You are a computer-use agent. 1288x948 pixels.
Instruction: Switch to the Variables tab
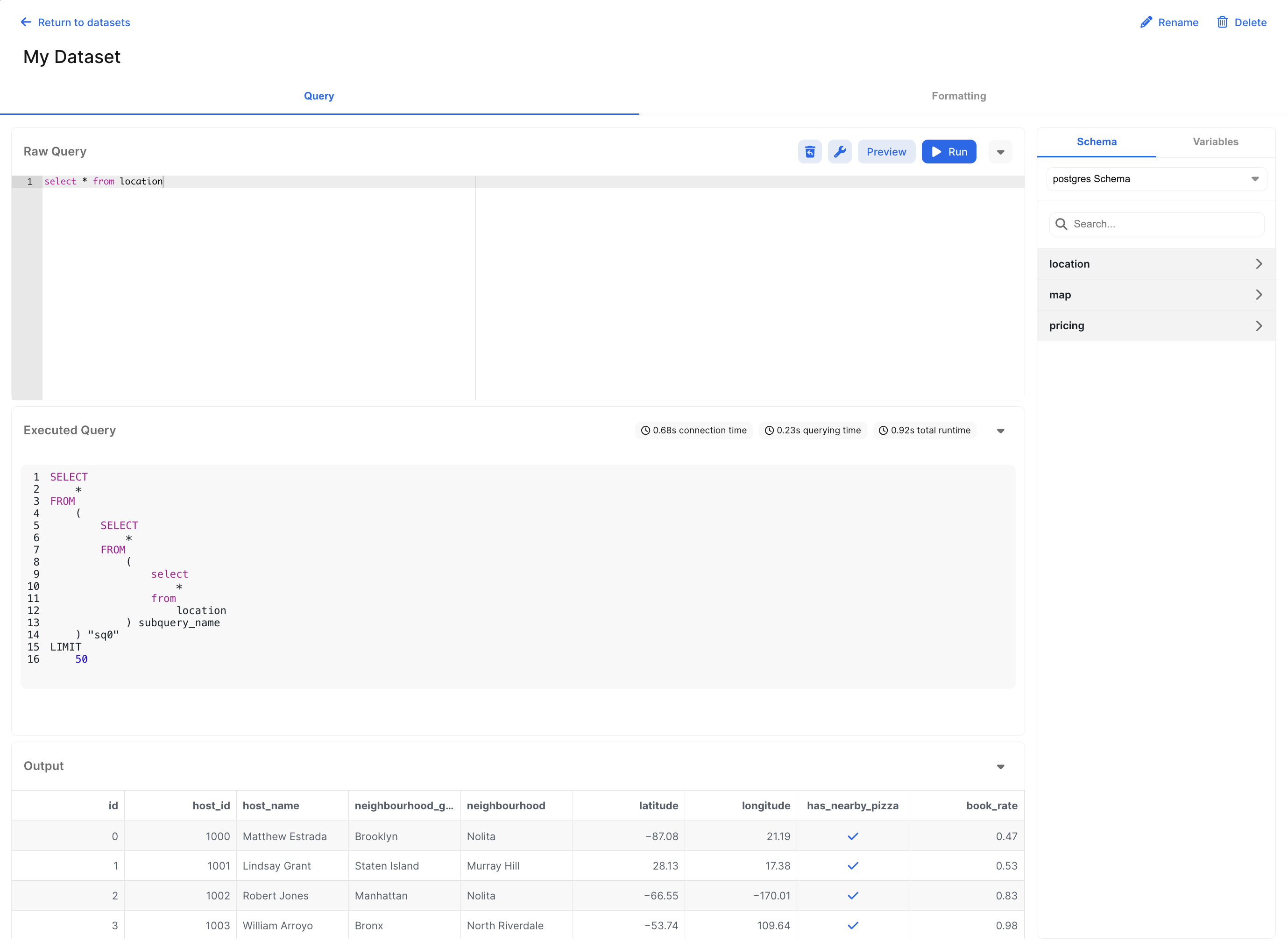[x=1215, y=142]
